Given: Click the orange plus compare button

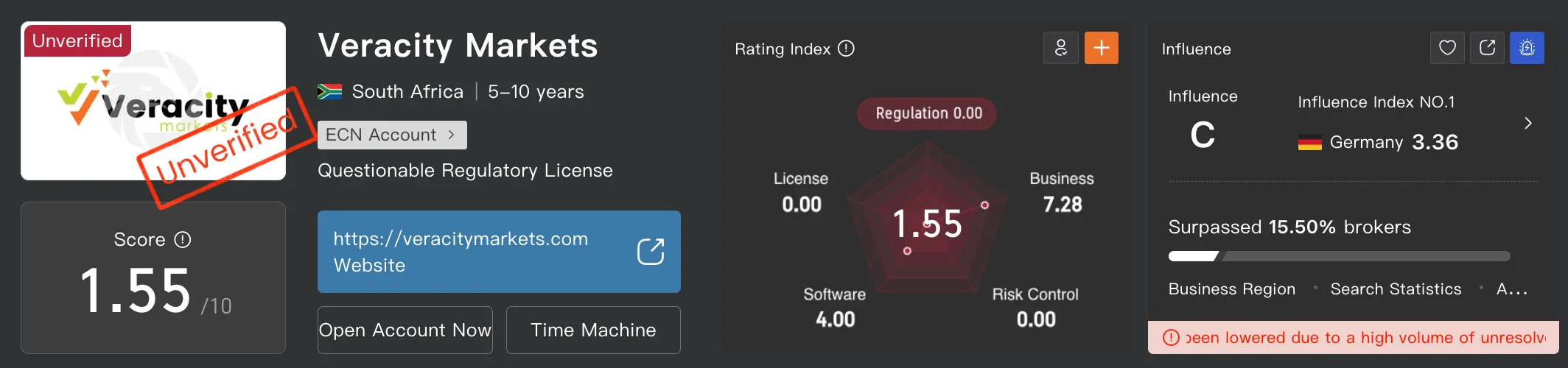Looking at the screenshot, I should [1102, 48].
